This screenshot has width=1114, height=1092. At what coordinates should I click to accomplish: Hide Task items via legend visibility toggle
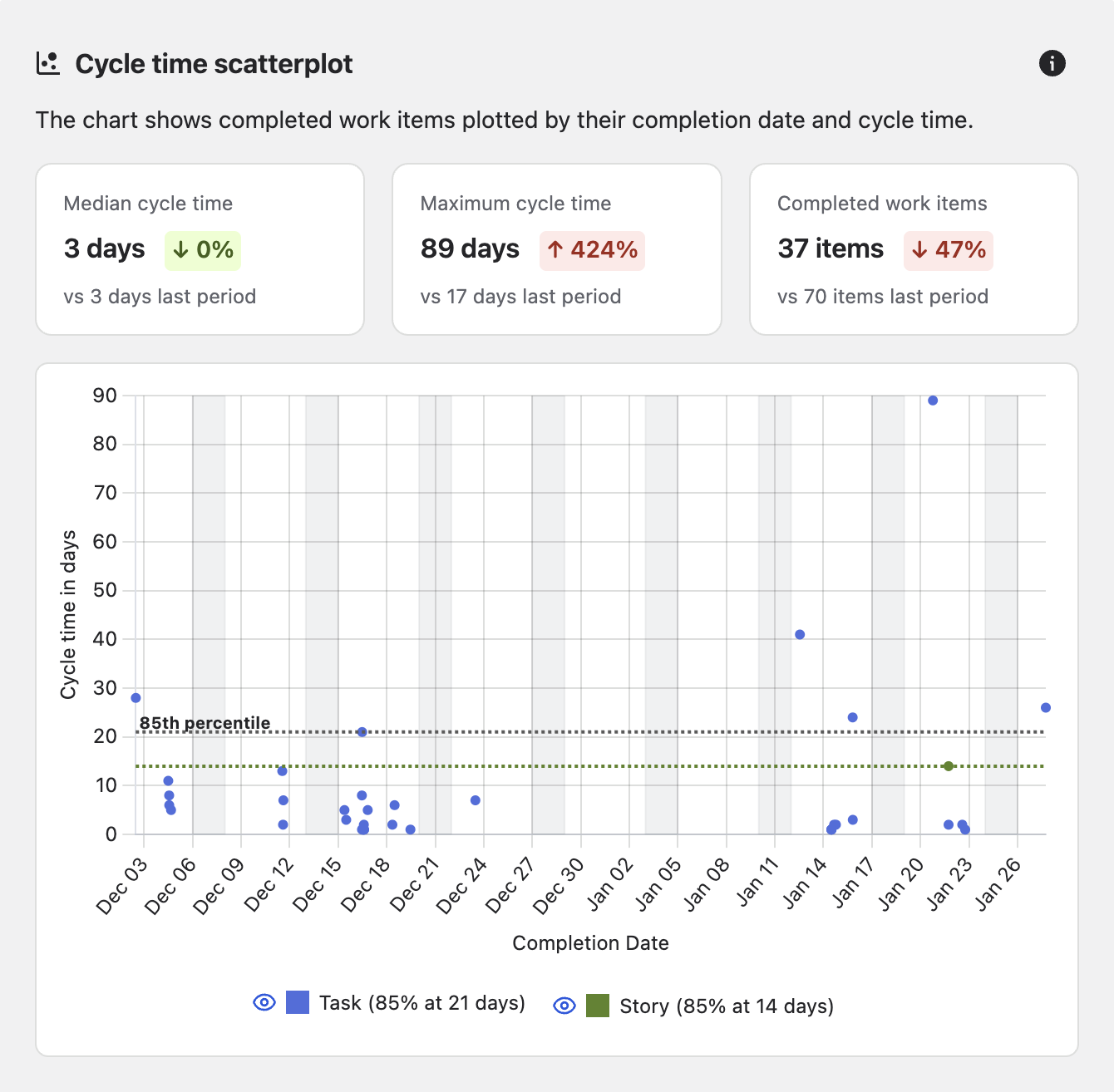coord(264,1002)
